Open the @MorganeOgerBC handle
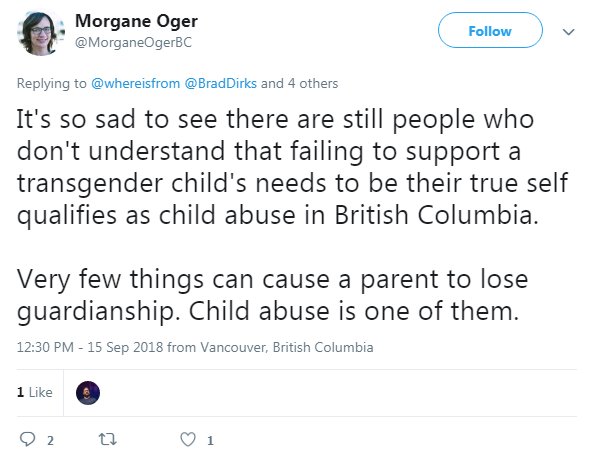 click(134, 42)
